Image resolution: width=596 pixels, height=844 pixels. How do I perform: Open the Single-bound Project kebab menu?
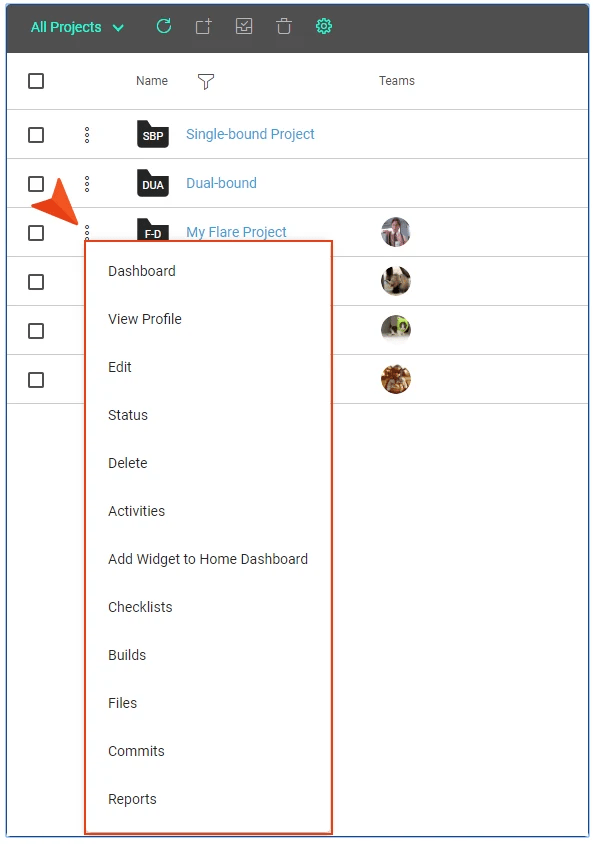[87, 135]
